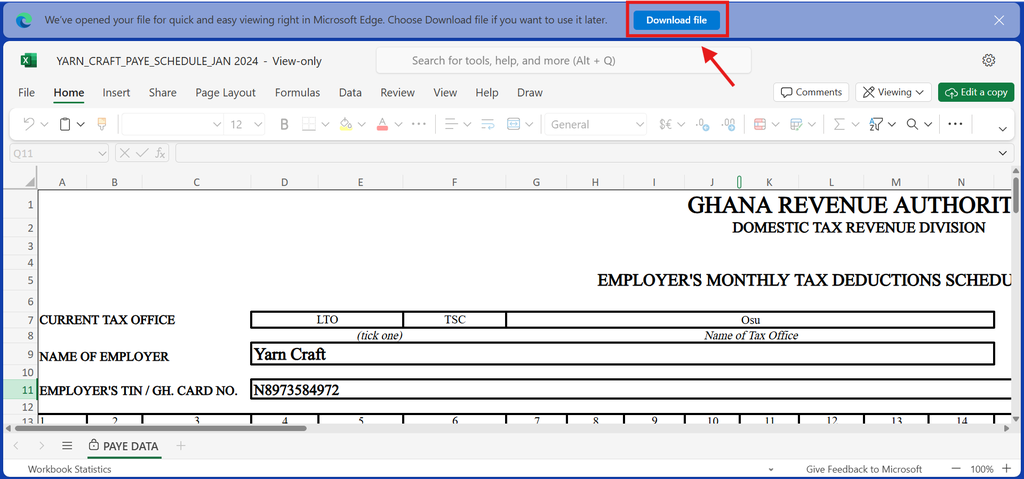Expand the Fill Color arrow
This screenshot has height=479, width=1024.
(362, 124)
